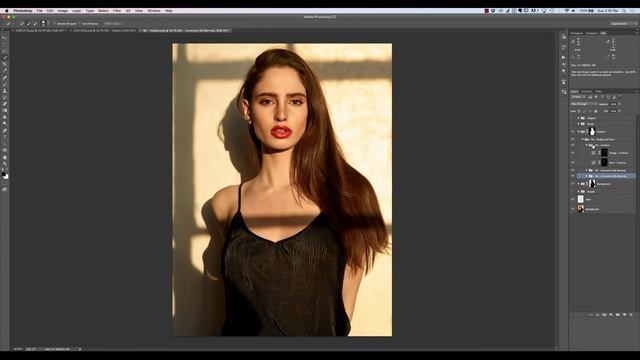Screen dimensions: 640x360
Task: Hide the Dodge and Burn group
Action: [573, 139]
